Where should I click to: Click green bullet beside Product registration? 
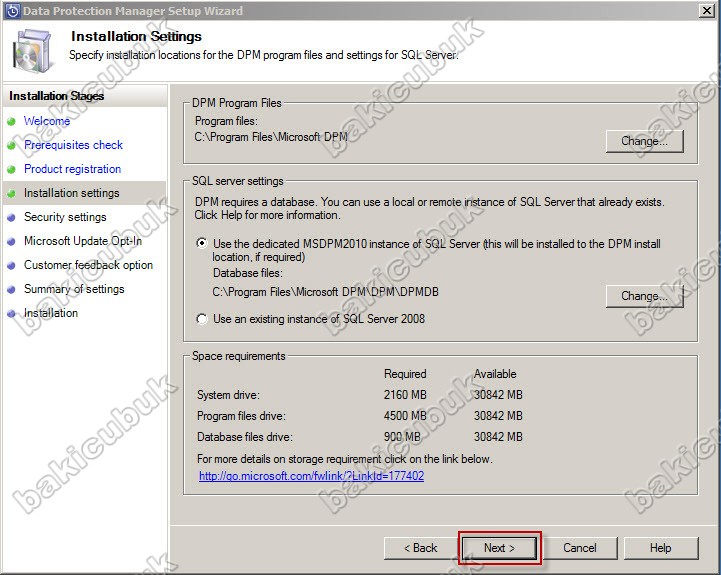click(x=11, y=169)
